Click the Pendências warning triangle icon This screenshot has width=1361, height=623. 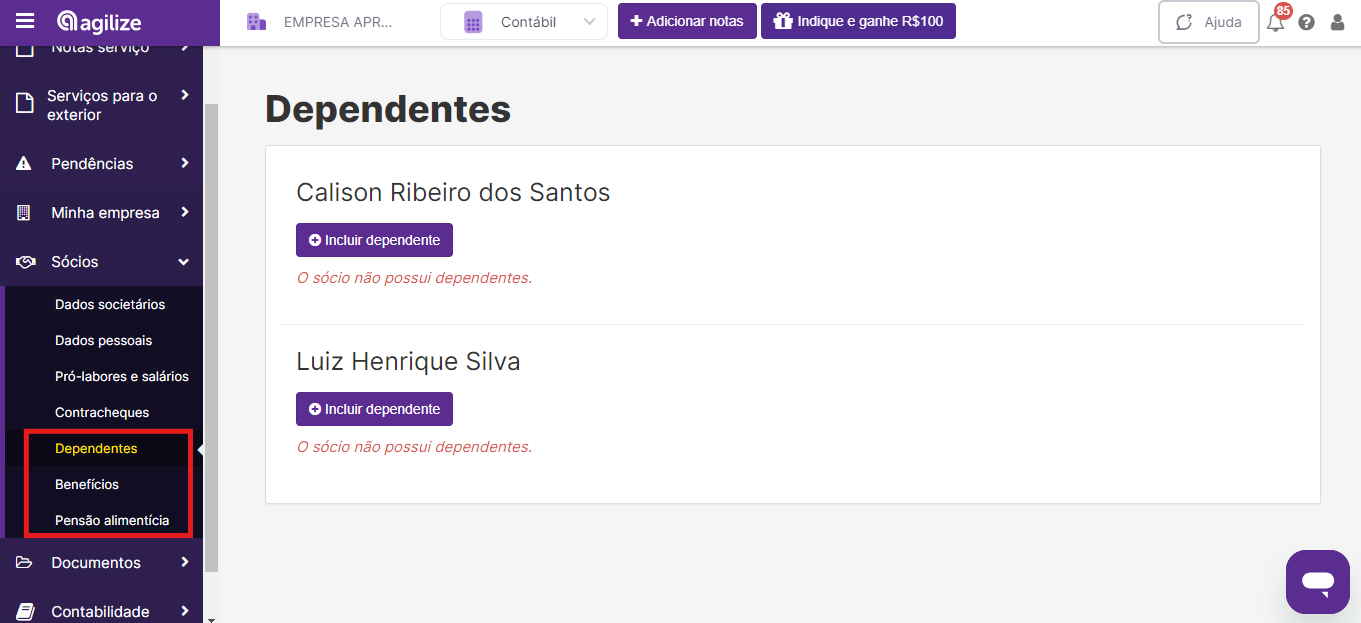coord(25,163)
